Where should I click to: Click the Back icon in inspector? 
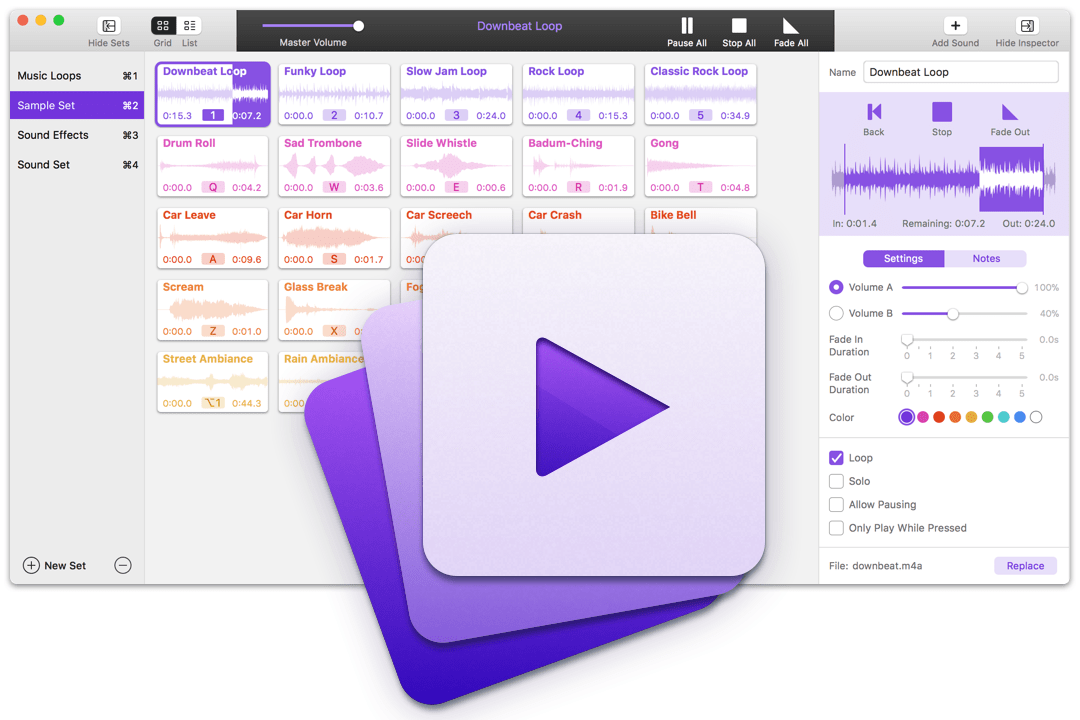[874, 112]
